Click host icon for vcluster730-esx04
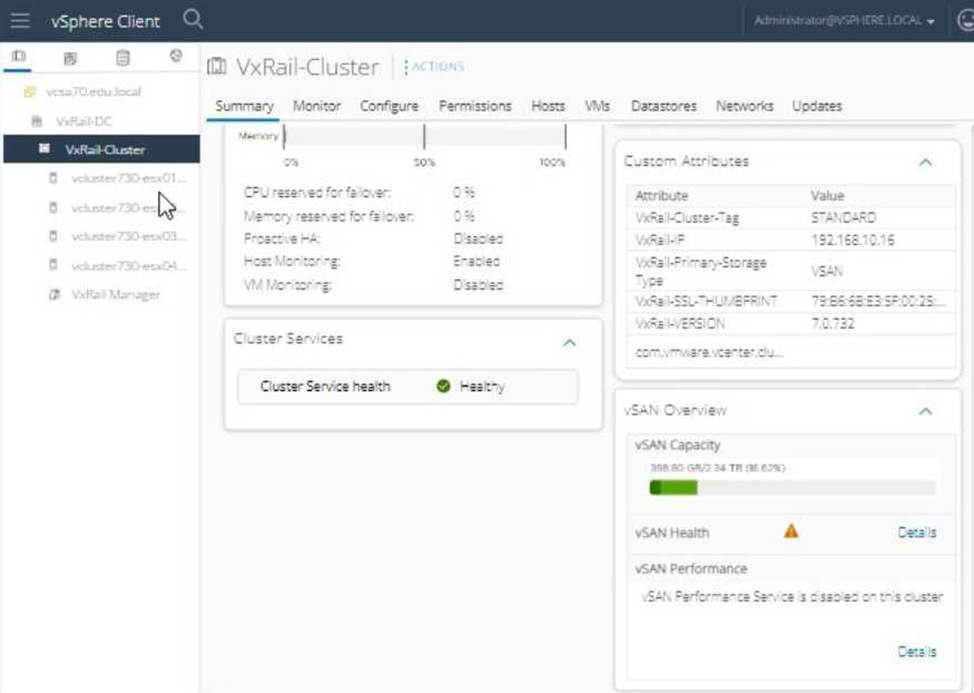The height and width of the screenshot is (693, 974). coord(53,266)
